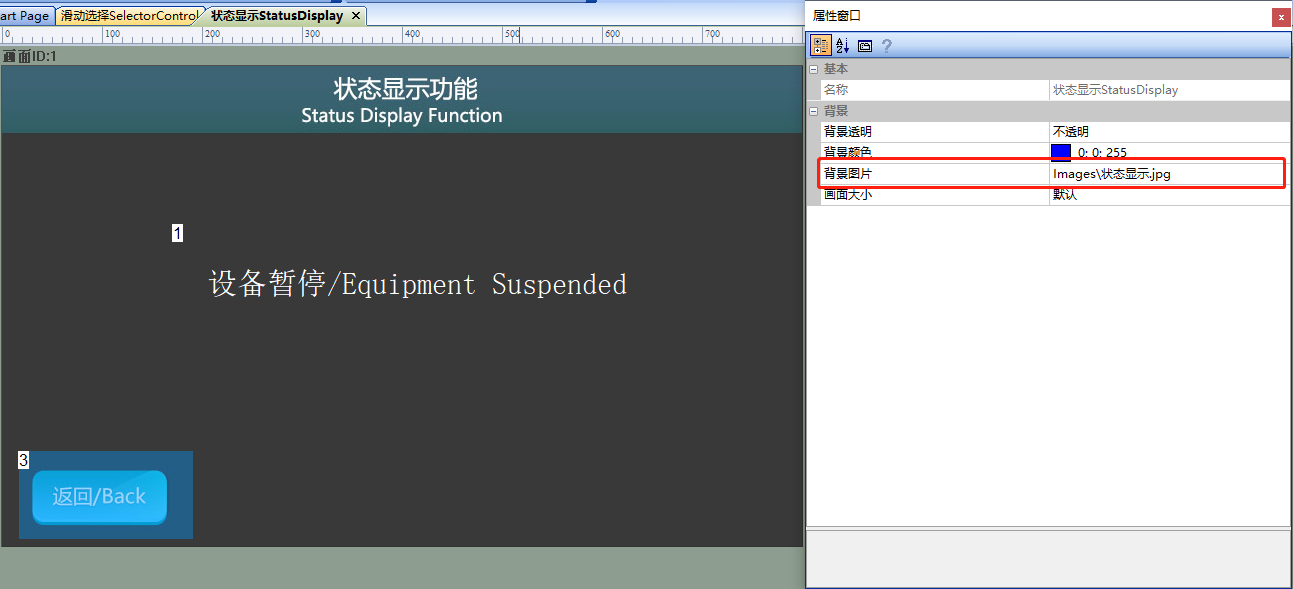Click the 画面ID:1 label above canvas
1293x589 pixels.
(x=30, y=57)
